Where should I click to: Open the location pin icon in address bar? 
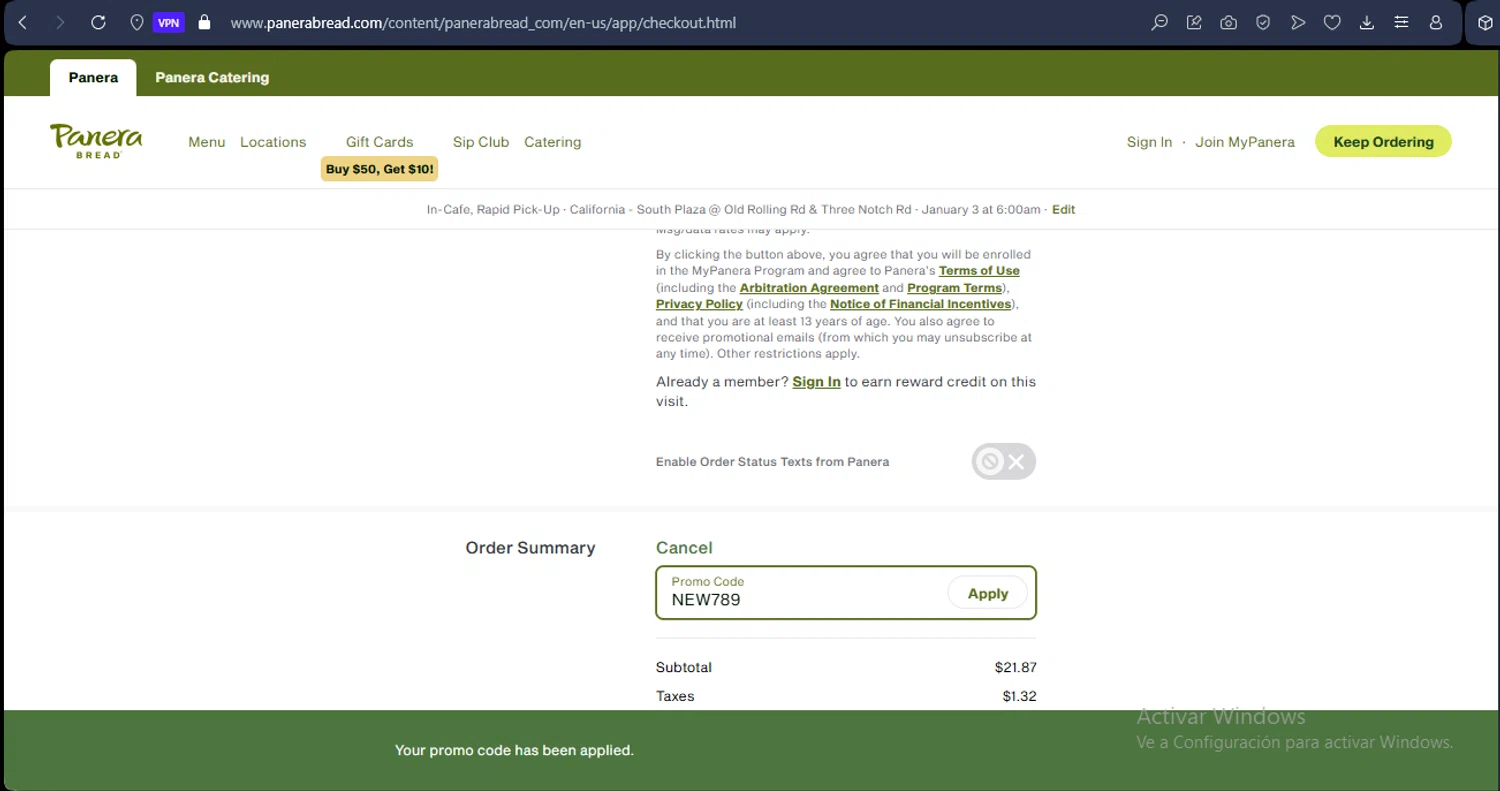pyautogui.click(x=137, y=22)
